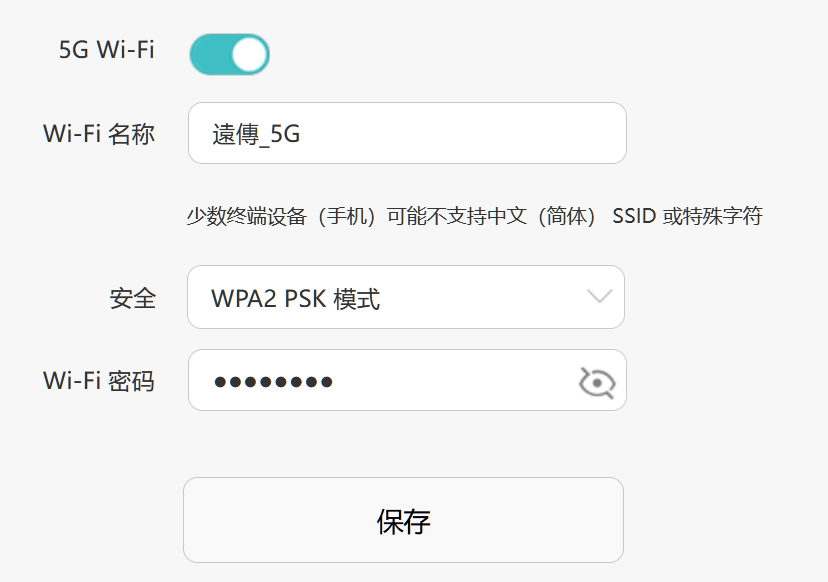
Task: Disable the 5G Wi-Fi switch
Action: pyautogui.click(x=229, y=54)
